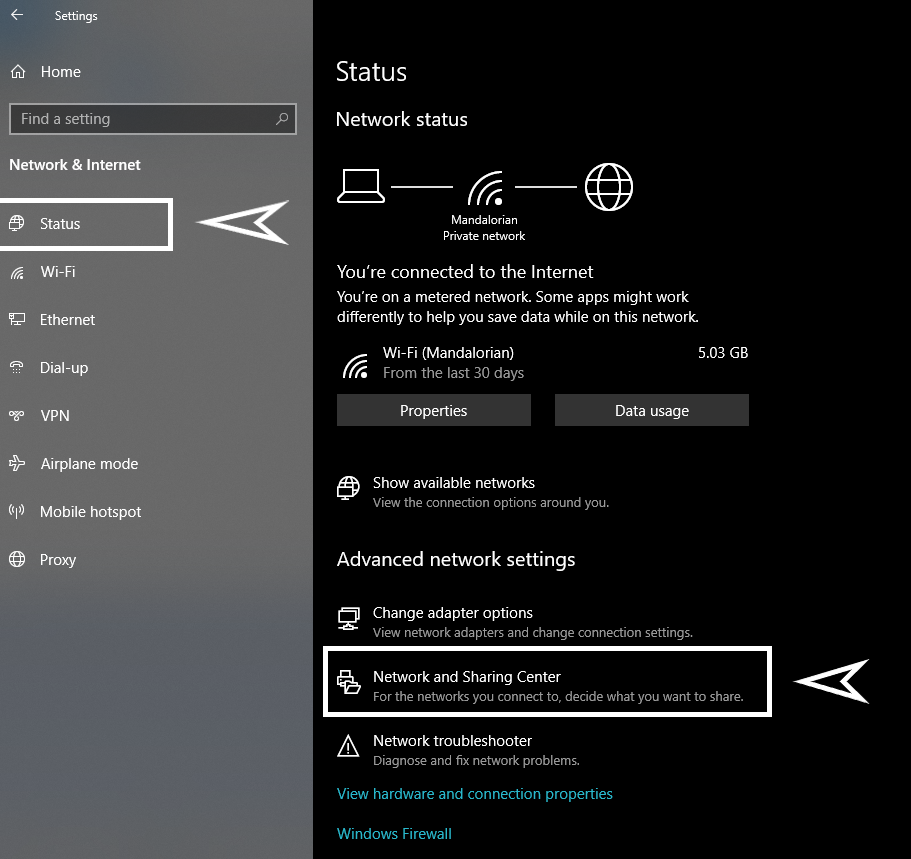Click the back arrow in Settings
Image resolution: width=911 pixels, height=859 pixels.
click(17, 15)
